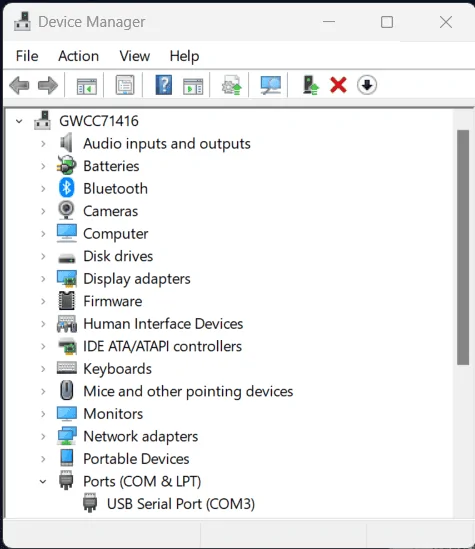
Task: Collapse the Ports (COM & LPT) node
Action: 43,481
